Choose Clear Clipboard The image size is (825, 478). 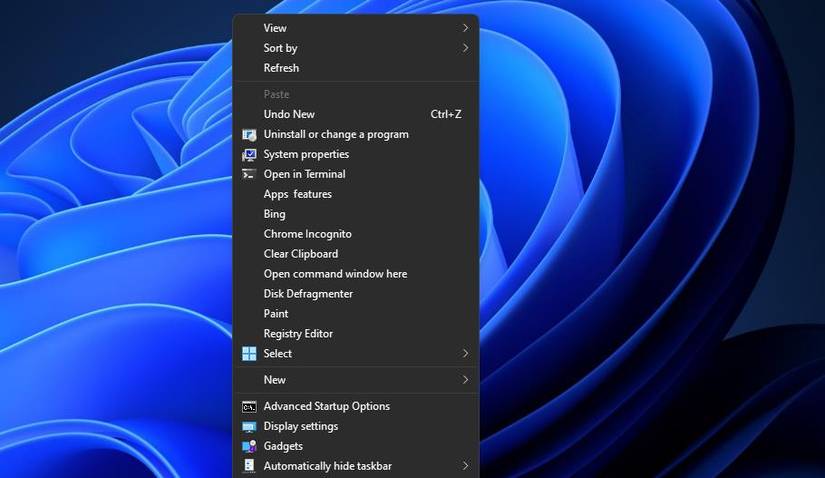point(356,254)
